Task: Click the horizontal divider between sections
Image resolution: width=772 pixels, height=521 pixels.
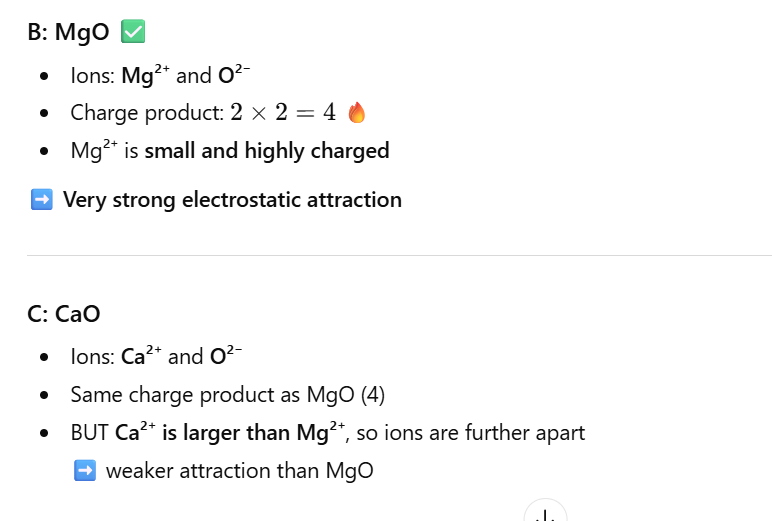Action: (399, 256)
